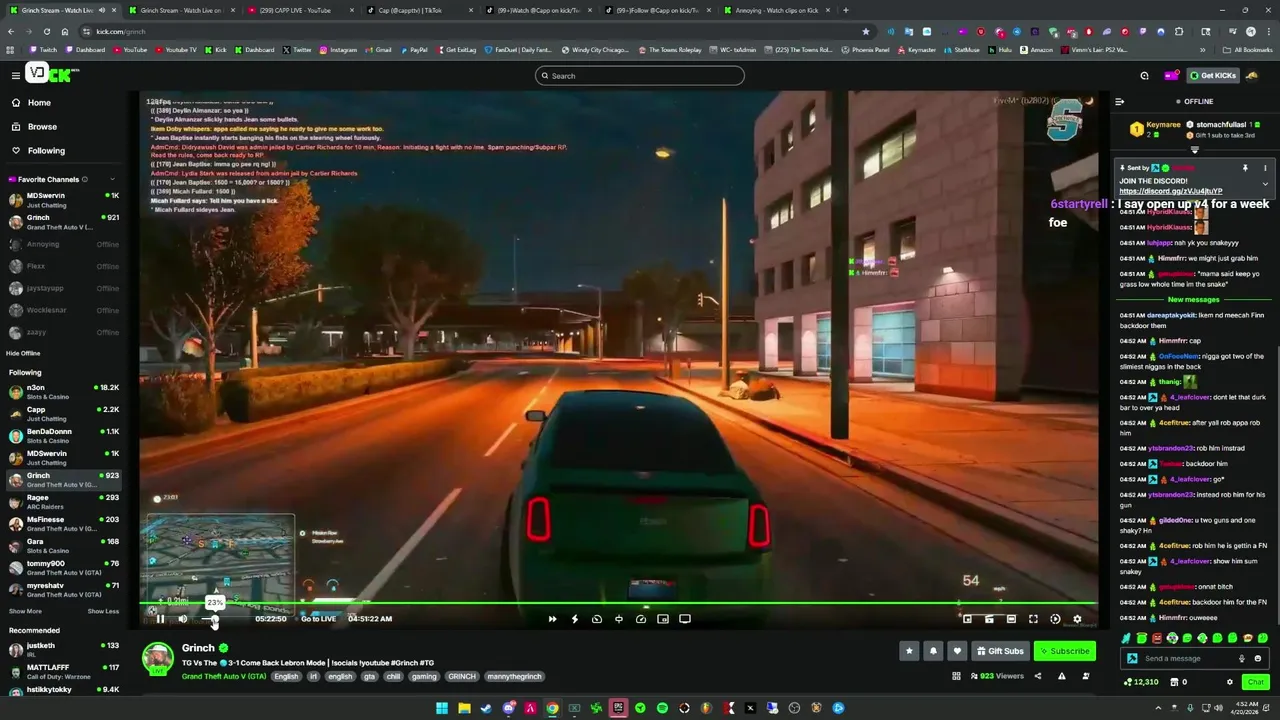Open the Chrome icon on the taskbar
This screenshot has width=1280, height=720.
(552, 708)
